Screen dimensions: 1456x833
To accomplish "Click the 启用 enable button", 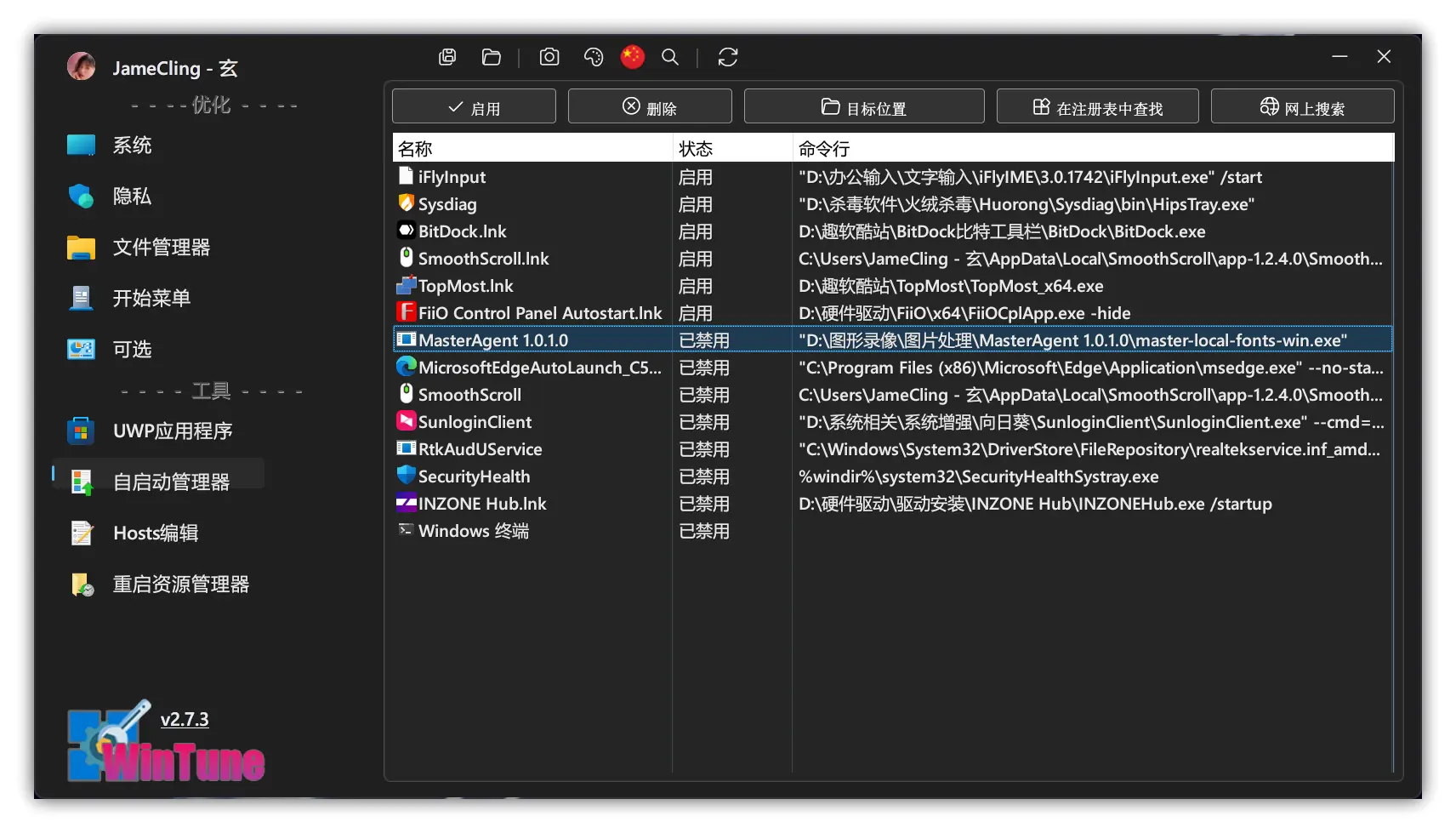I will coord(474,107).
